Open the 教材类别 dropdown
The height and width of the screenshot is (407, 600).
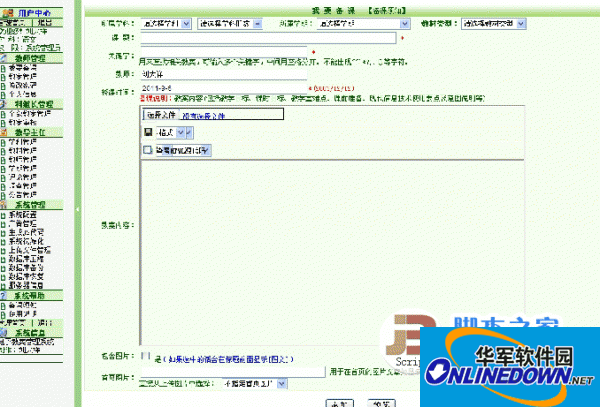494,24
